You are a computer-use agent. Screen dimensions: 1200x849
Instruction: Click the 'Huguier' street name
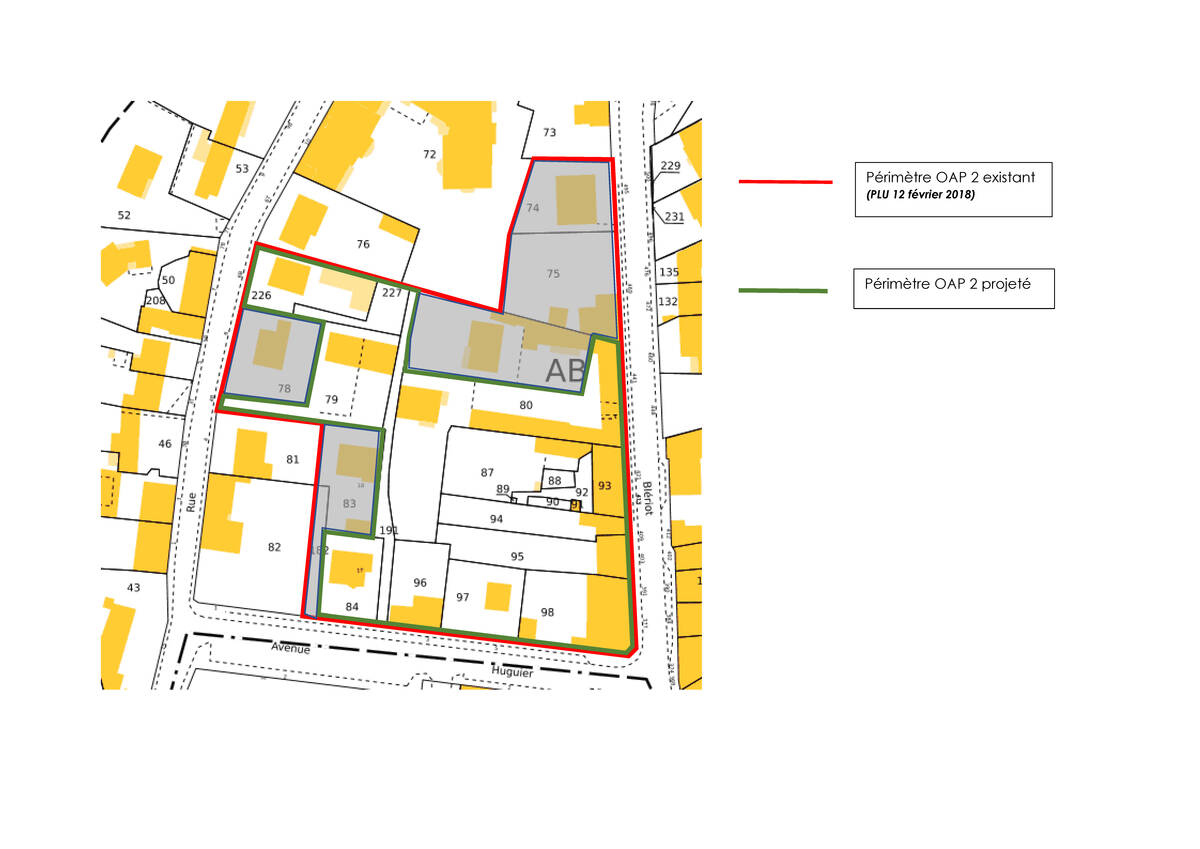(515, 673)
